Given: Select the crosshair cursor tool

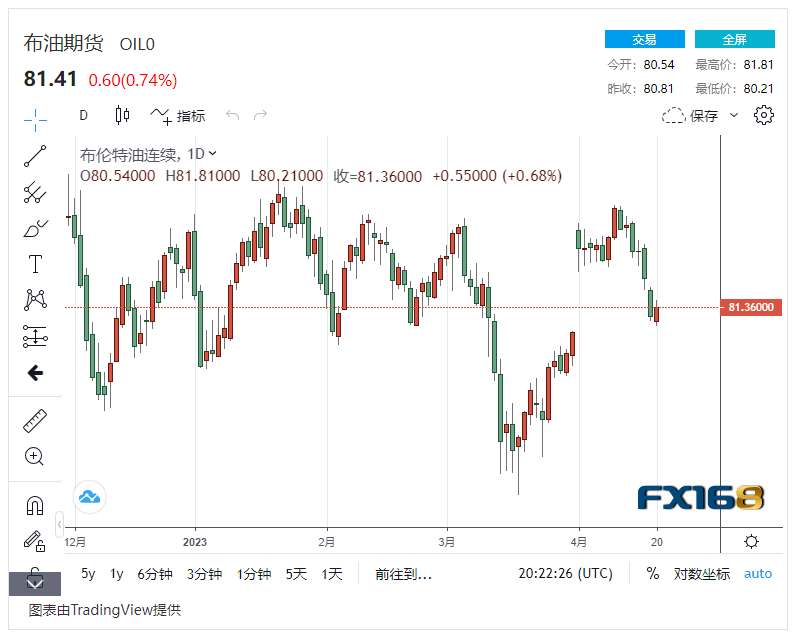Looking at the screenshot, I should (x=35, y=117).
